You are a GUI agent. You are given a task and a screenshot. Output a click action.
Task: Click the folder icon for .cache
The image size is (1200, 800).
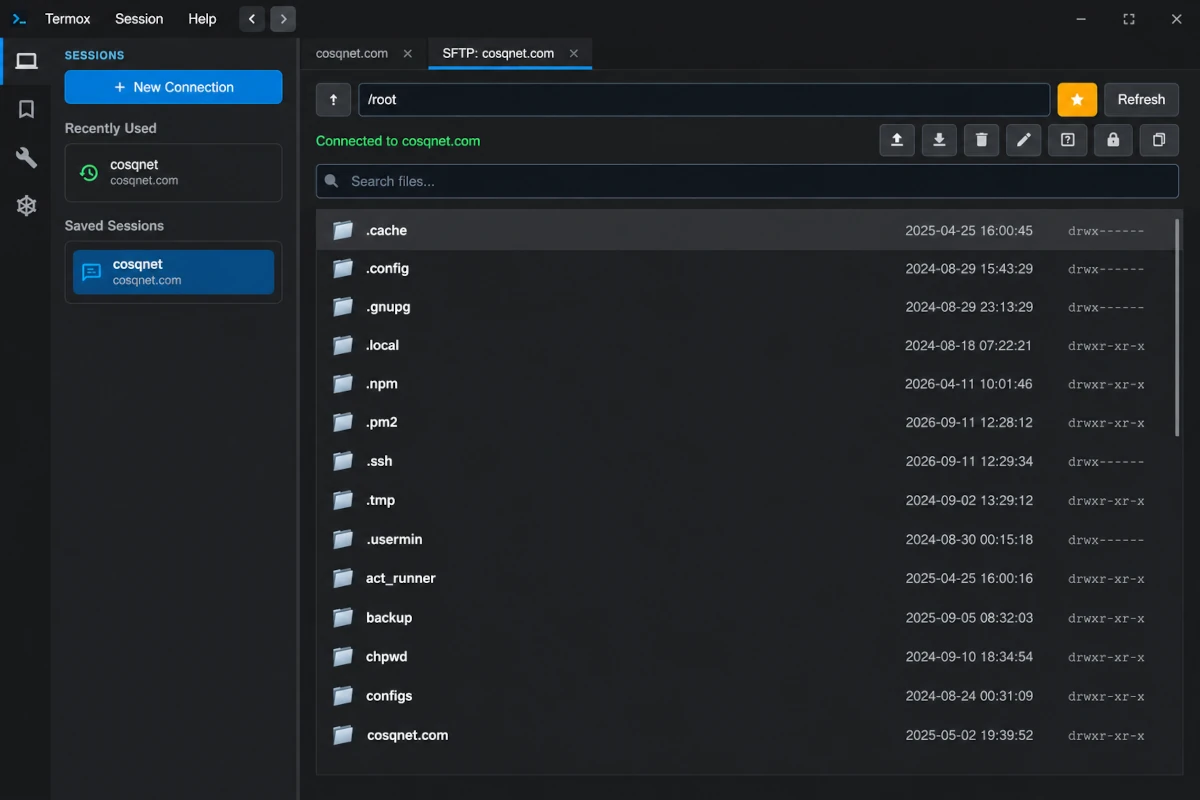(x=343, y=230)
